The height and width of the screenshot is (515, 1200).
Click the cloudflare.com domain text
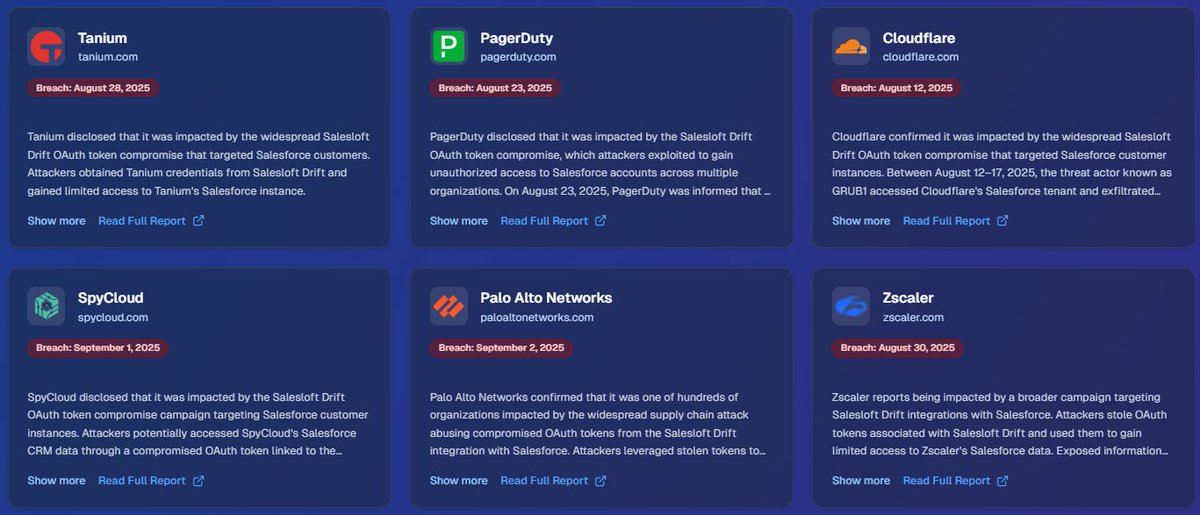[921, 57]
